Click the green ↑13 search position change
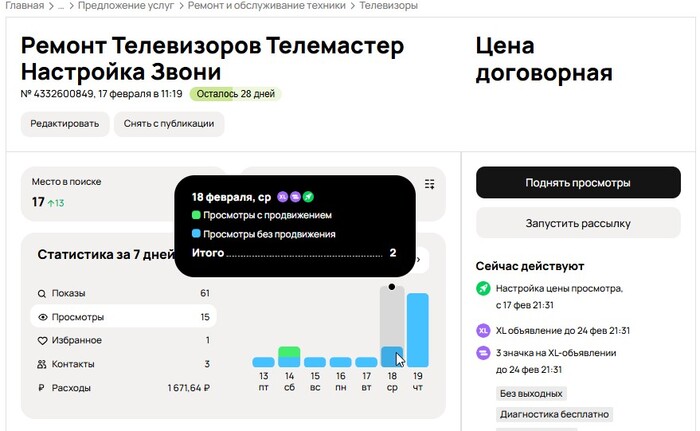Screen dimensions: 700x431 [56, 203]
